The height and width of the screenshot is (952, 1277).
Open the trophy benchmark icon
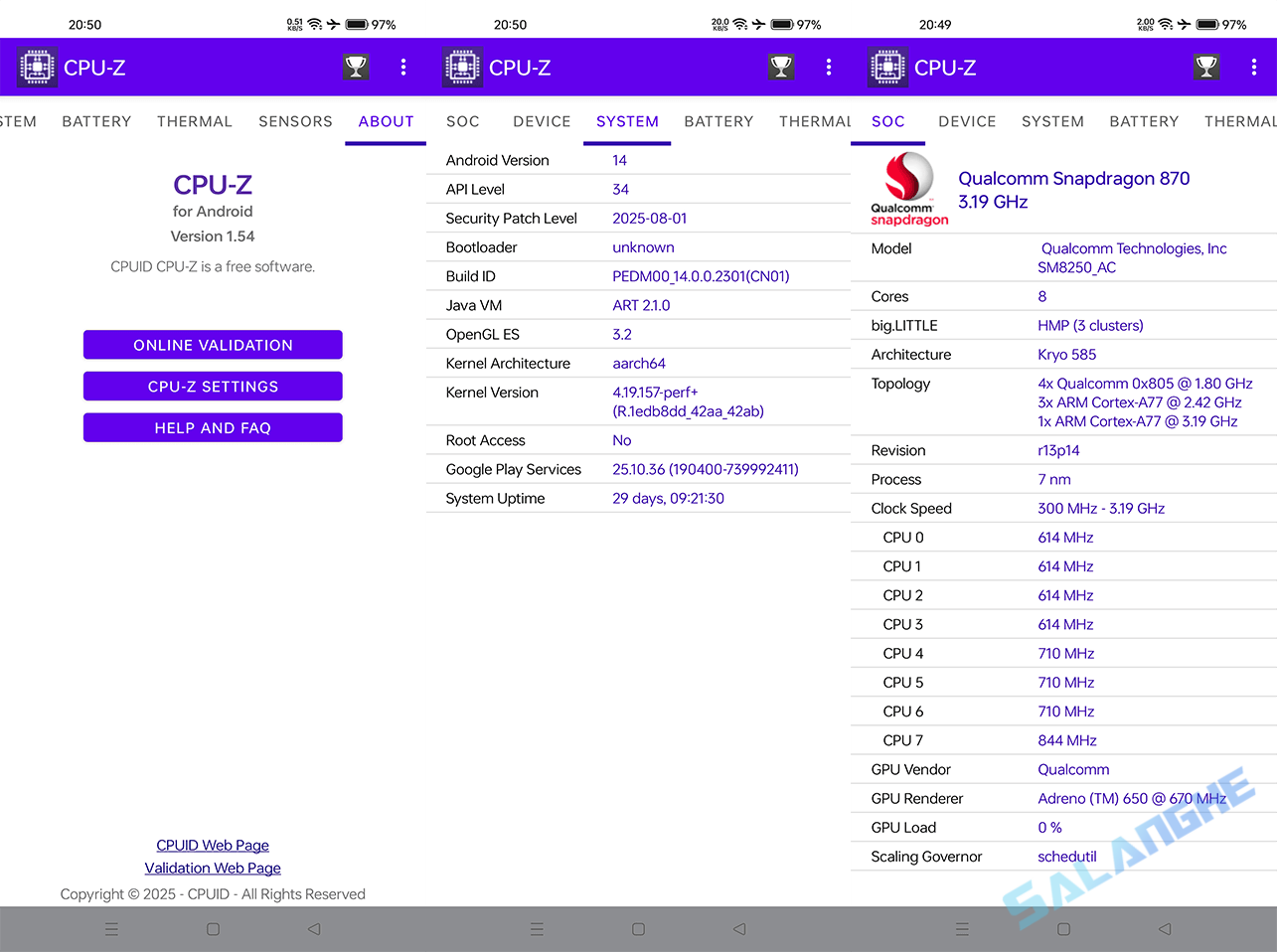(x=355, y=67)
